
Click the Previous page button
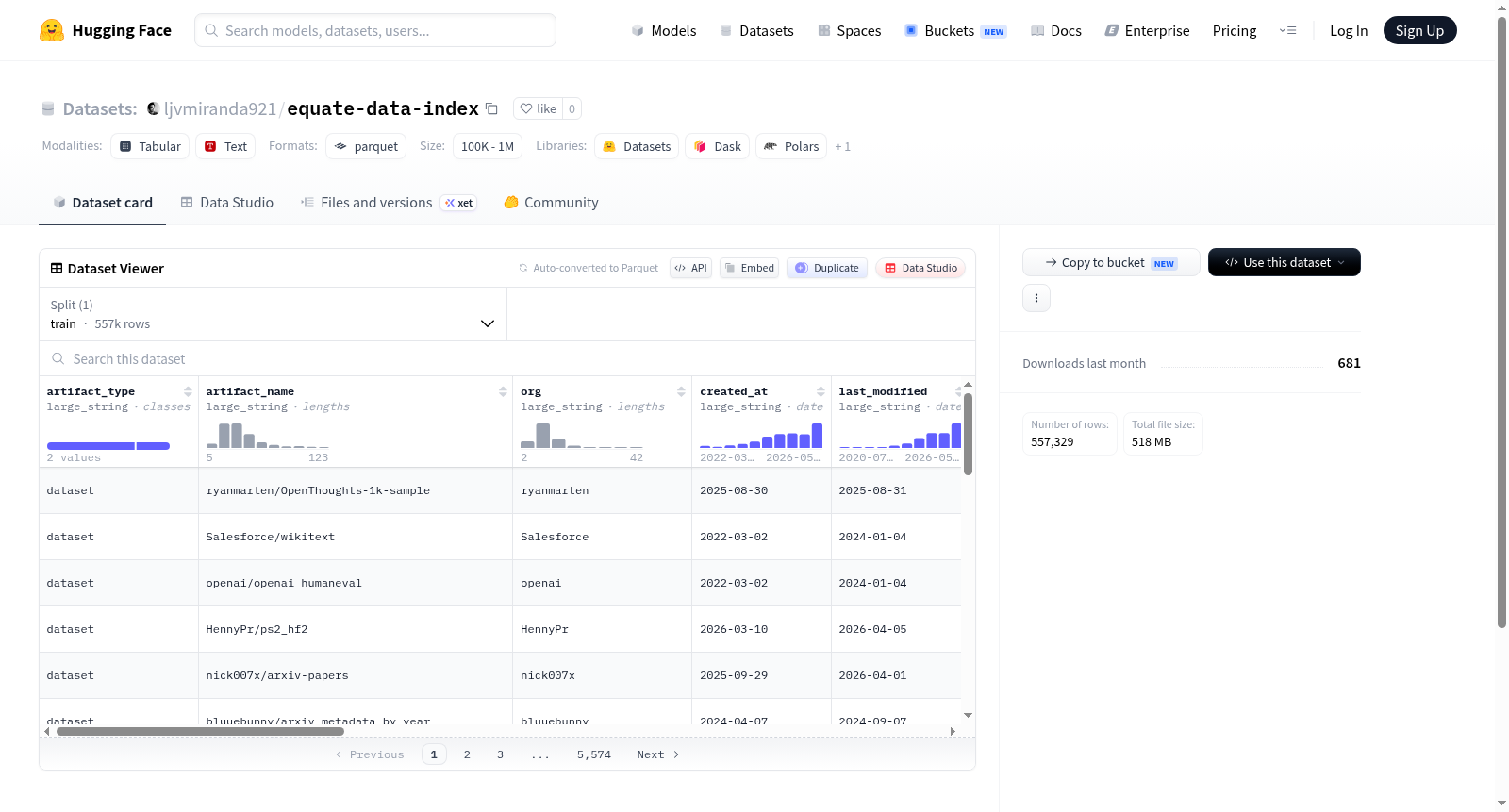pos(370,754)
